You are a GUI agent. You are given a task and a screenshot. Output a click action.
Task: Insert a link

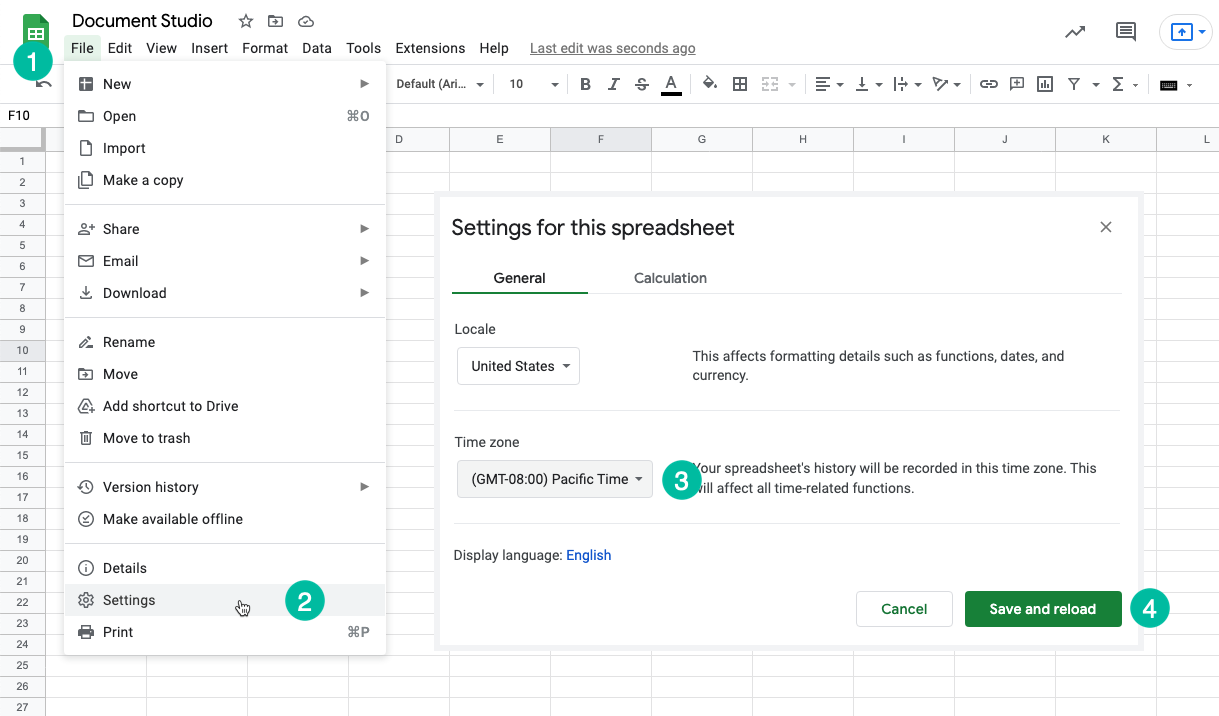click(x=989, y=84)
